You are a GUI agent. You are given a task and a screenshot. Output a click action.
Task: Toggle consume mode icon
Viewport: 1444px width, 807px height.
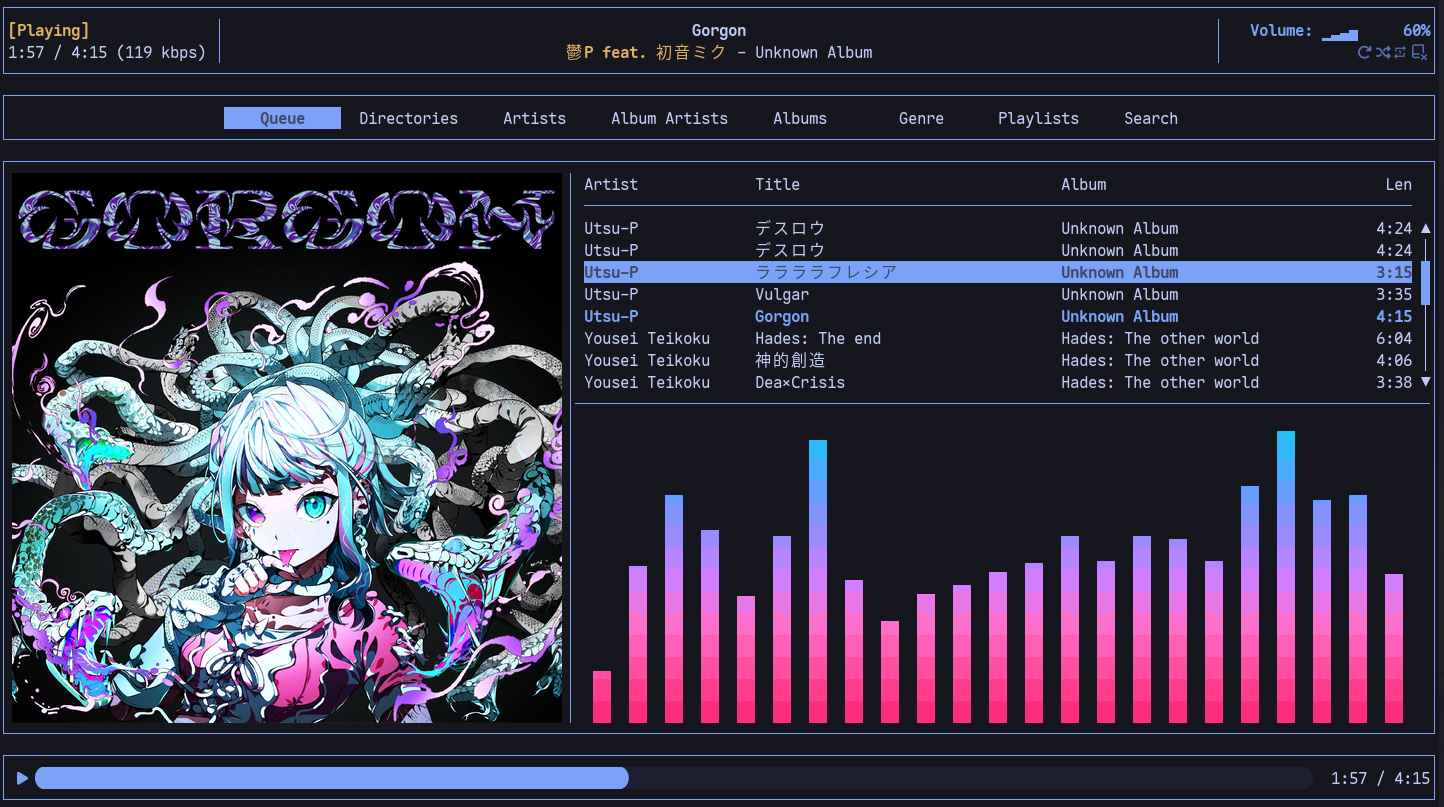point(1419,53)
